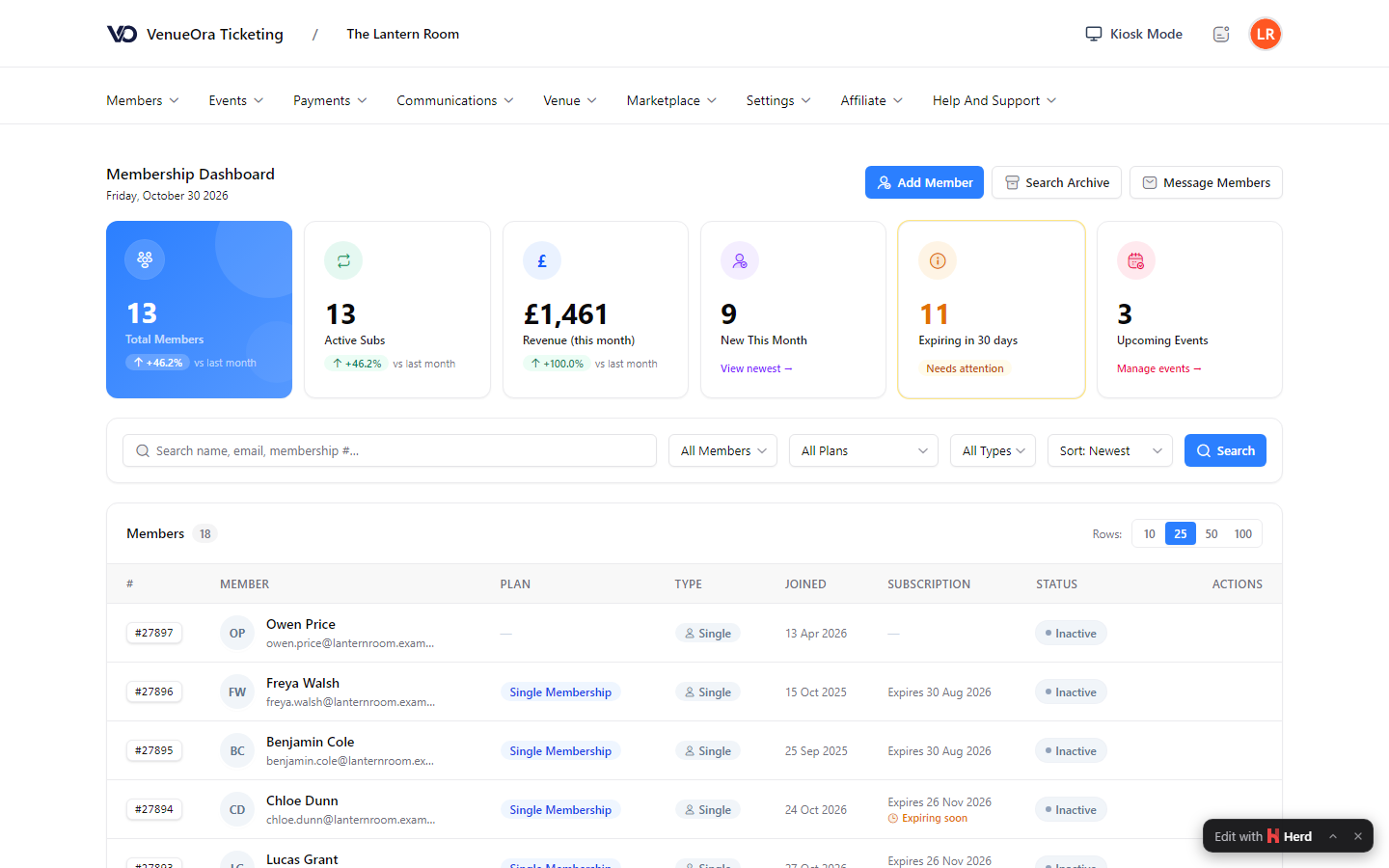Click the BC avatar for Benjamin Cole
Image resolution: width=1389 pixels, height=868 pixels.
(x=237, y=750)
